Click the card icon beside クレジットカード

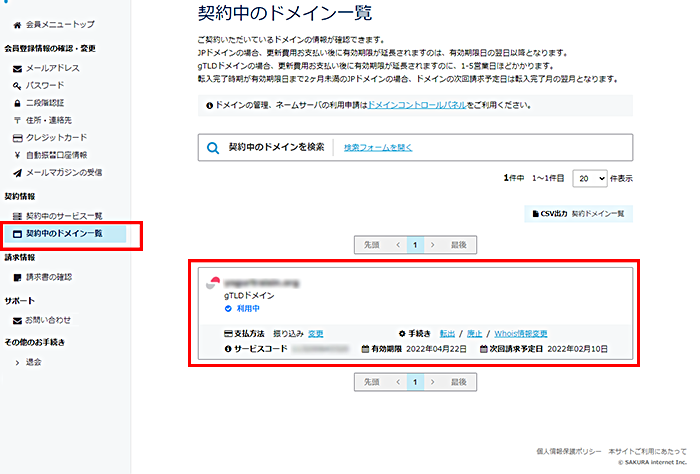17,138
